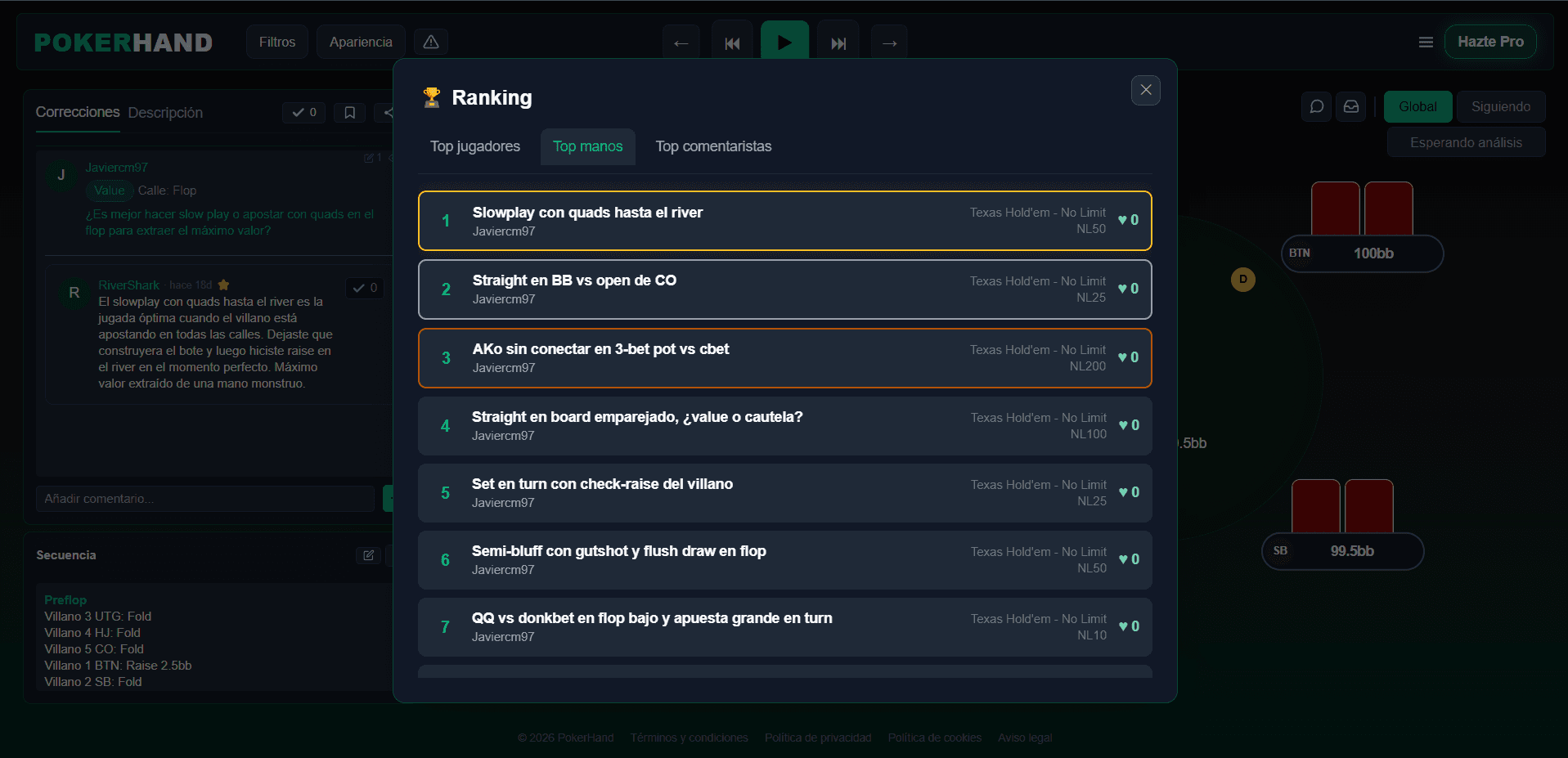
Task: Open hand 'Semi-bluff con gutshot y flush draw'
Action: [784, 560]
